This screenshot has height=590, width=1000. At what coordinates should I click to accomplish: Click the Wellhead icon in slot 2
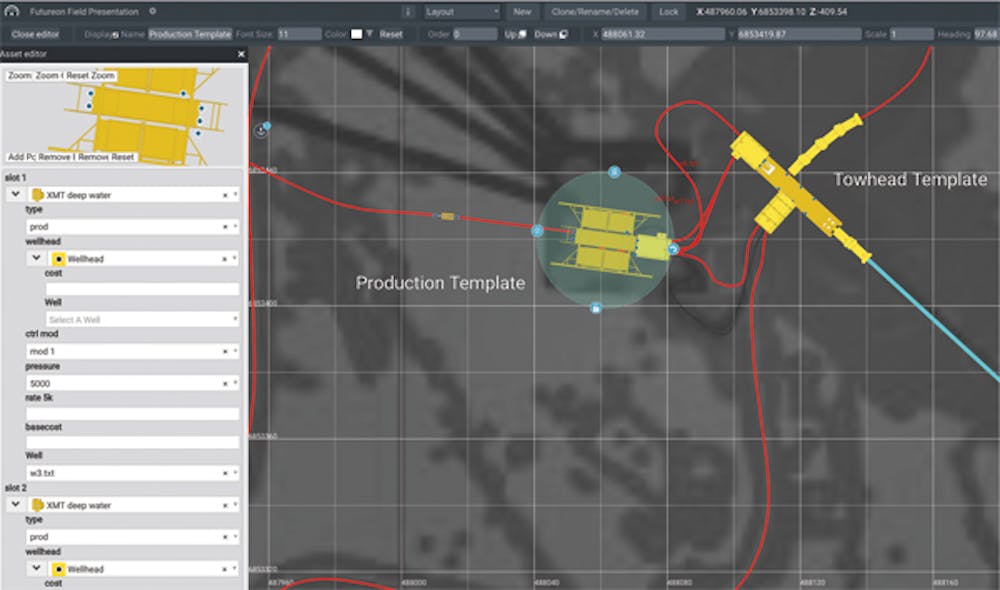[x=59, y=569]
